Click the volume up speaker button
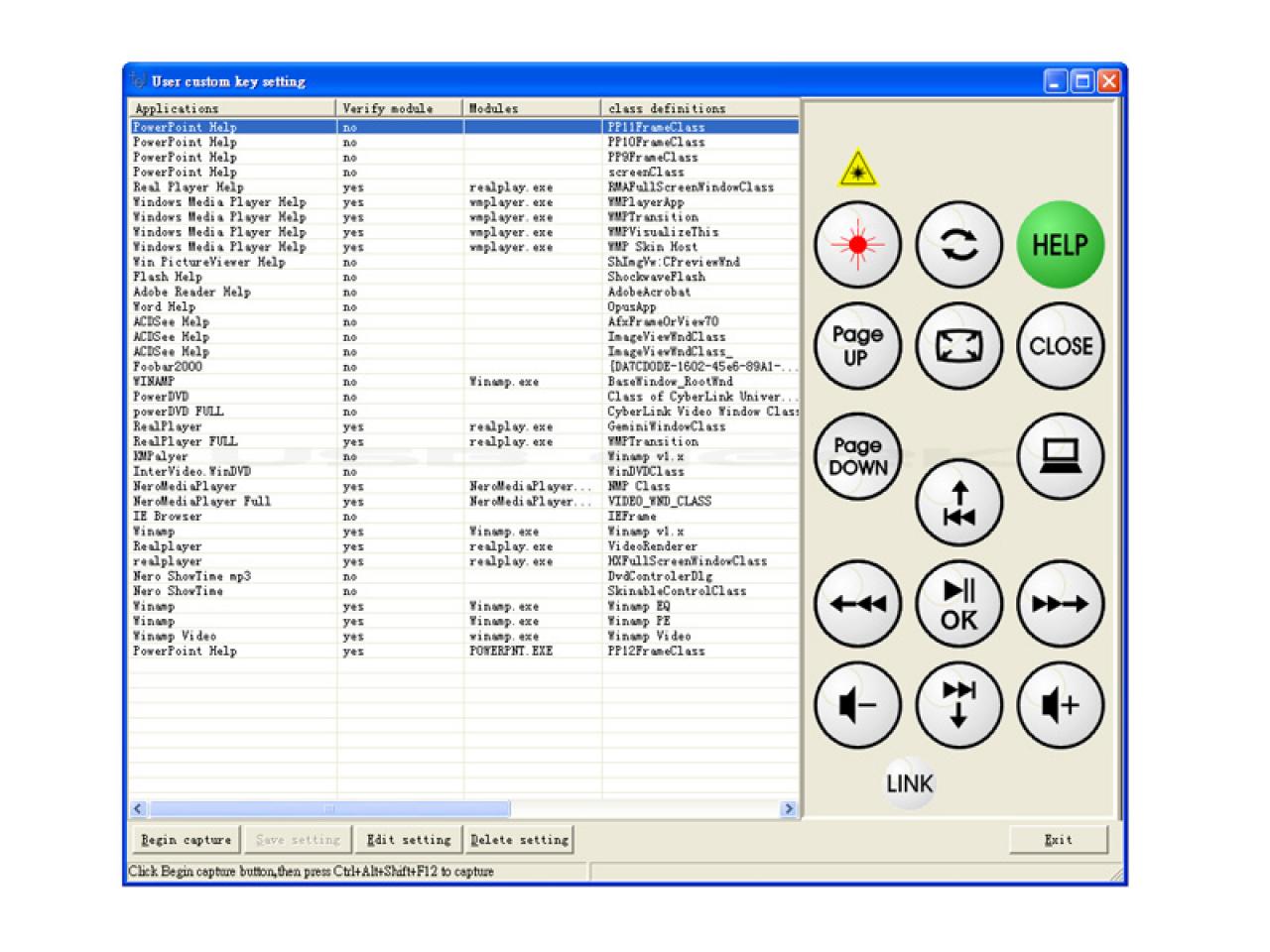Viewport: 1270px width, 952px height. coord(1061,705)
